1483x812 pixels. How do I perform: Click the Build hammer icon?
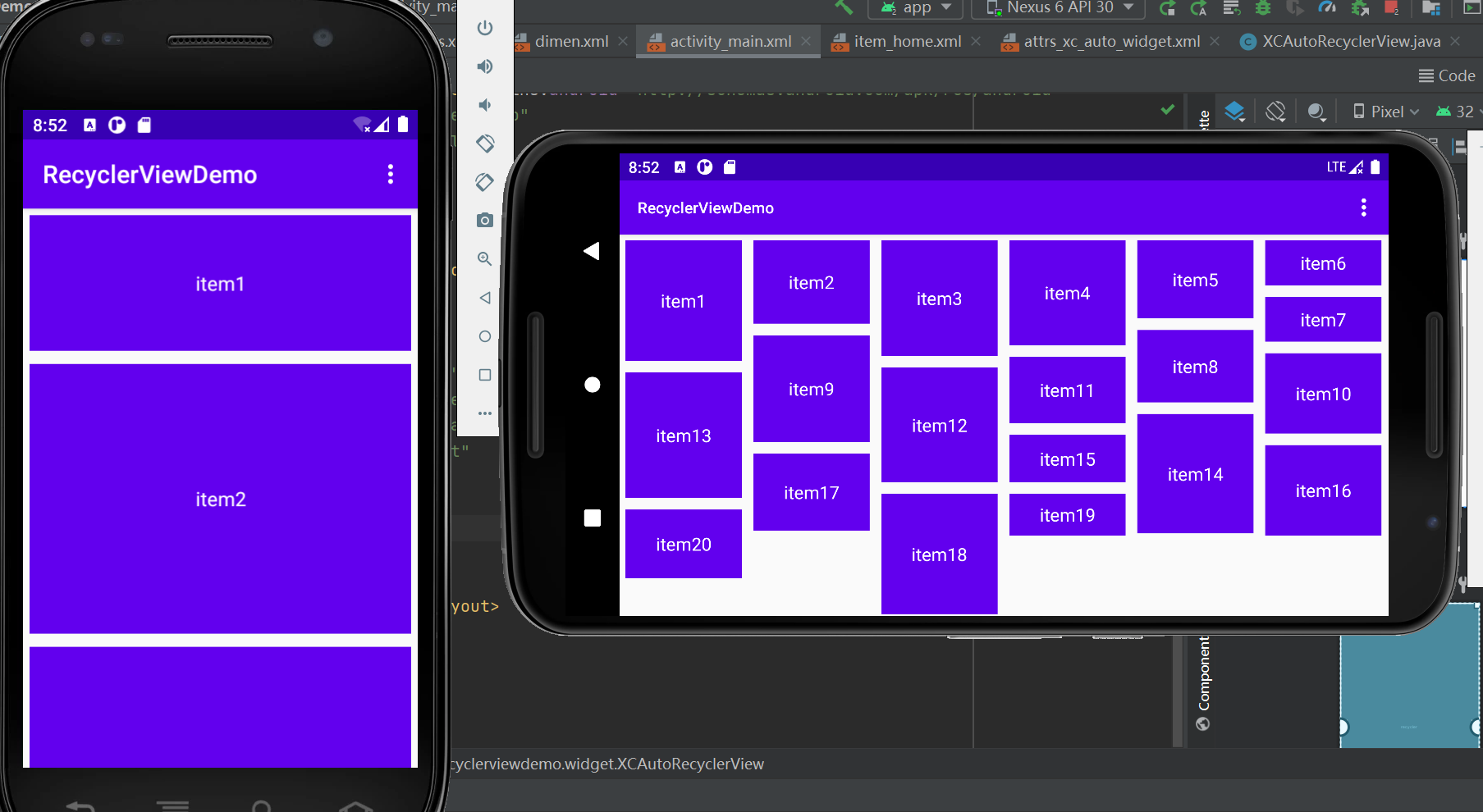tap(844, 8)
